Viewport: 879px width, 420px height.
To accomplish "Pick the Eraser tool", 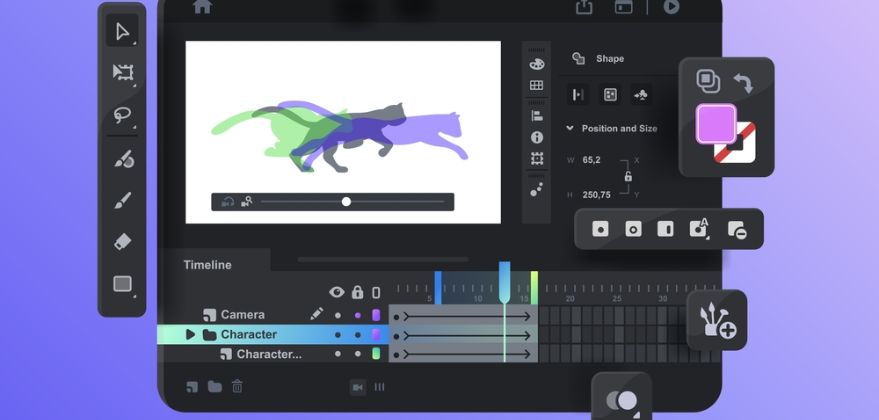I will click(122, 241).
